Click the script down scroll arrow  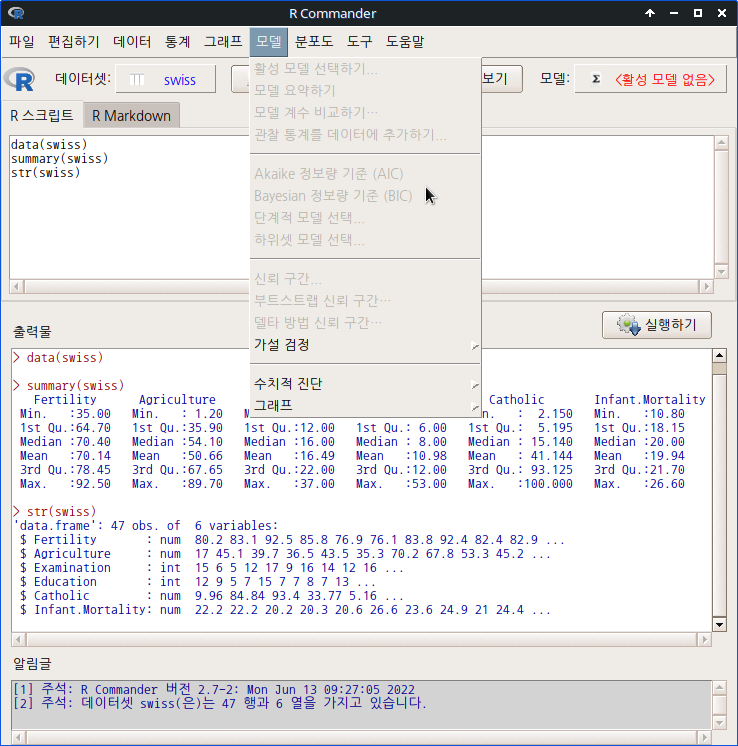pyautogui.click(x=721, y=272)
